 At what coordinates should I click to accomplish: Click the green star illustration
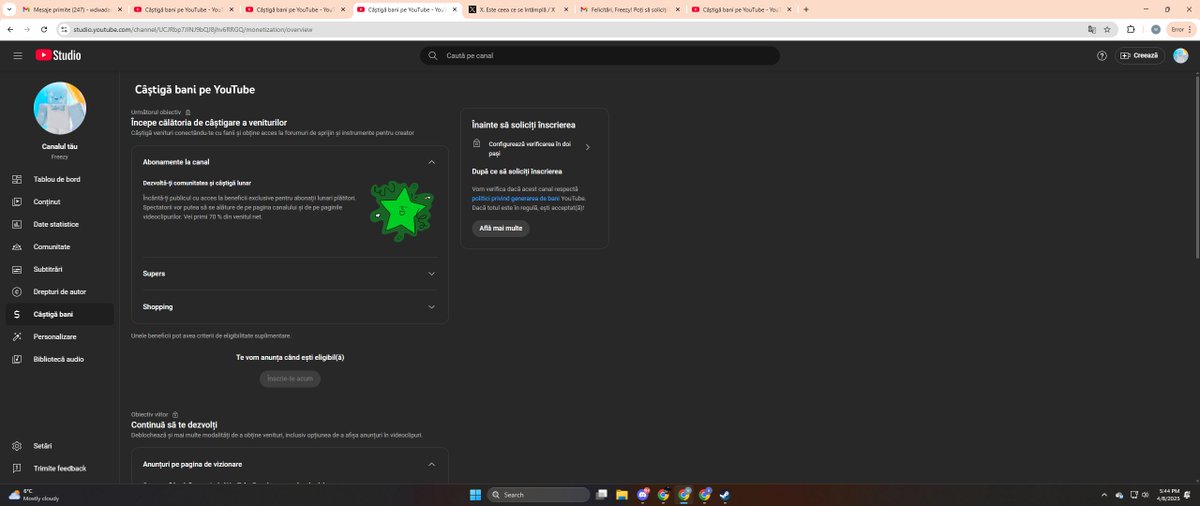(x=400, y=210)
